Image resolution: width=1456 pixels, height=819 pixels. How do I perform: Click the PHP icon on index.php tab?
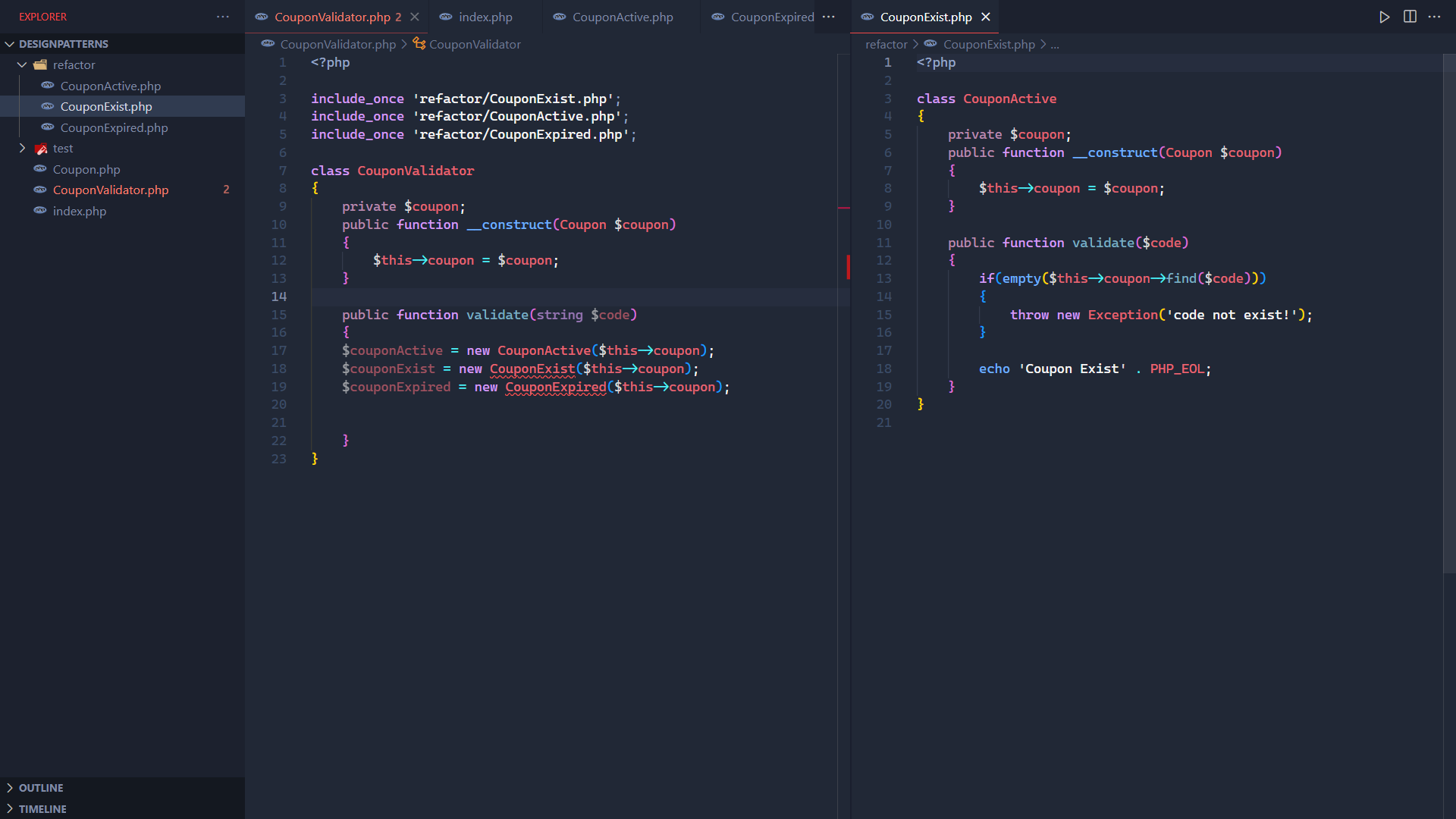[445, 17]
